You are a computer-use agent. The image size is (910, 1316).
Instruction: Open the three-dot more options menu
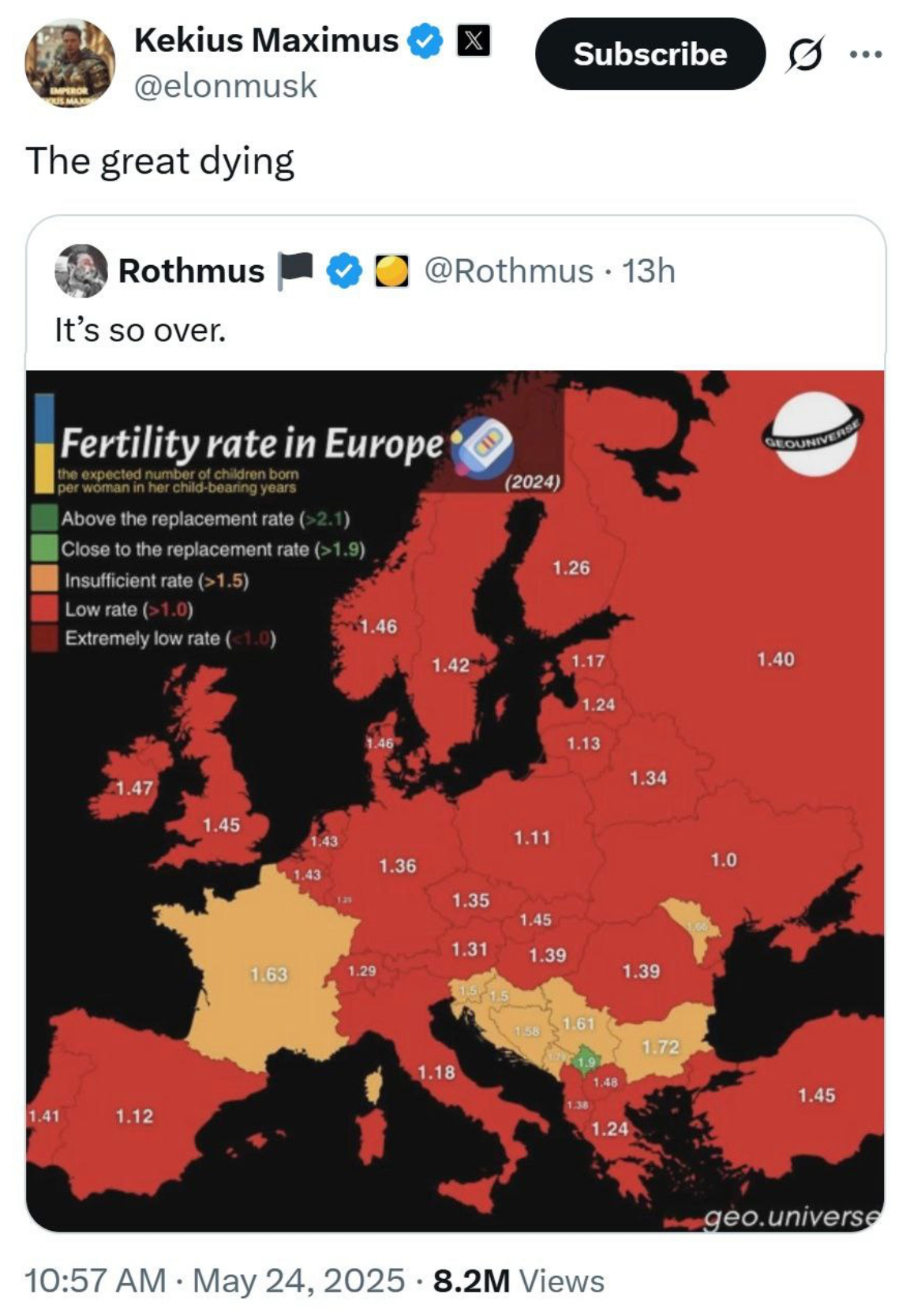click(865, 54)
